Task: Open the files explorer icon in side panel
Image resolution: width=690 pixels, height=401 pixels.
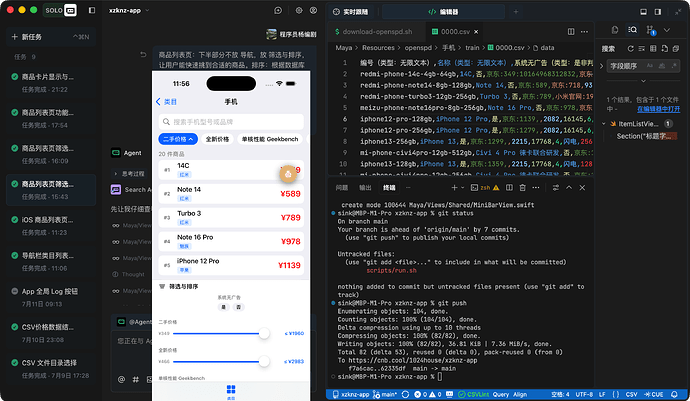Action: [x=615, y=30]
